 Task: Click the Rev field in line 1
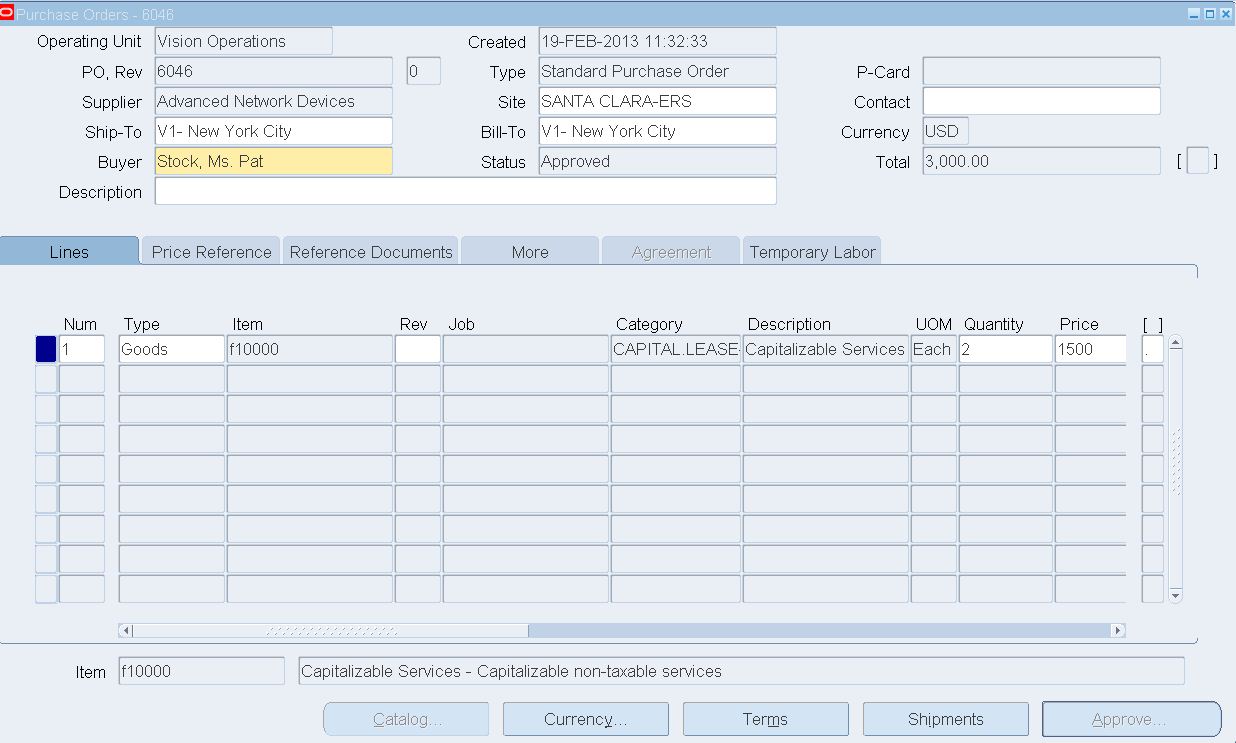[x=418, y=349]
